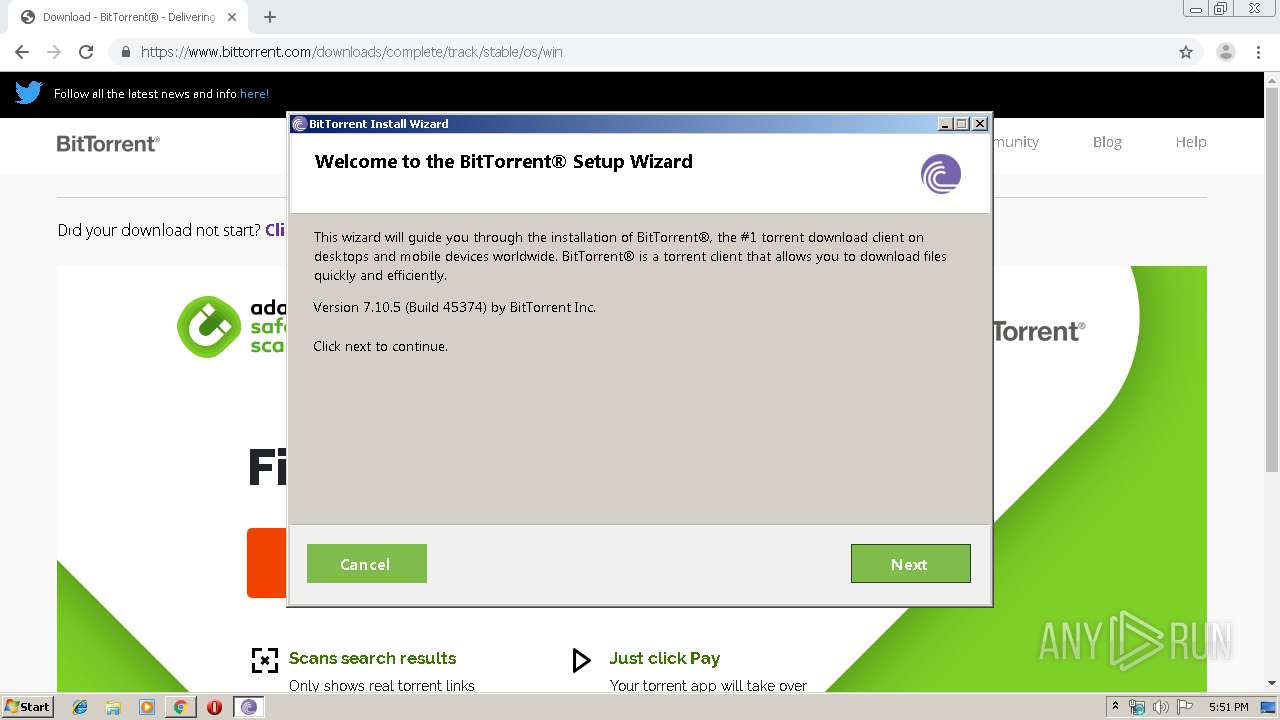The width and height of the screenshot is (1280, 720).
Task: Click the 'Did your download not start?' text
Action: click(159, 230)
